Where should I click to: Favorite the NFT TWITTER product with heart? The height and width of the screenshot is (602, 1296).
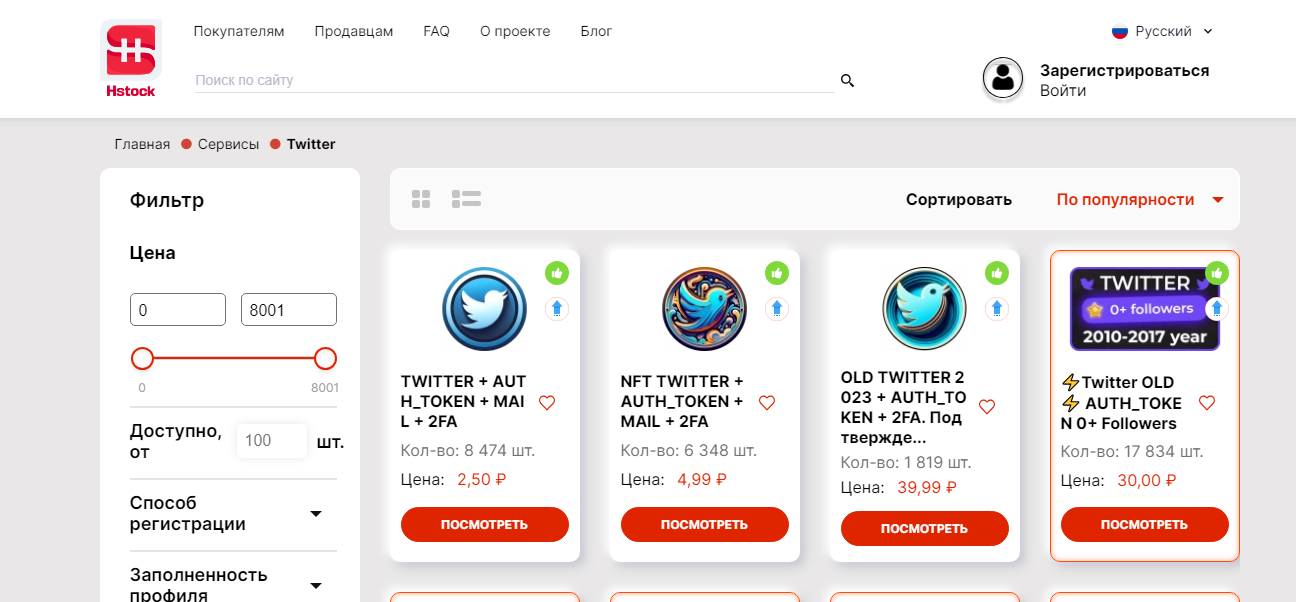click(x=767, y=403)
